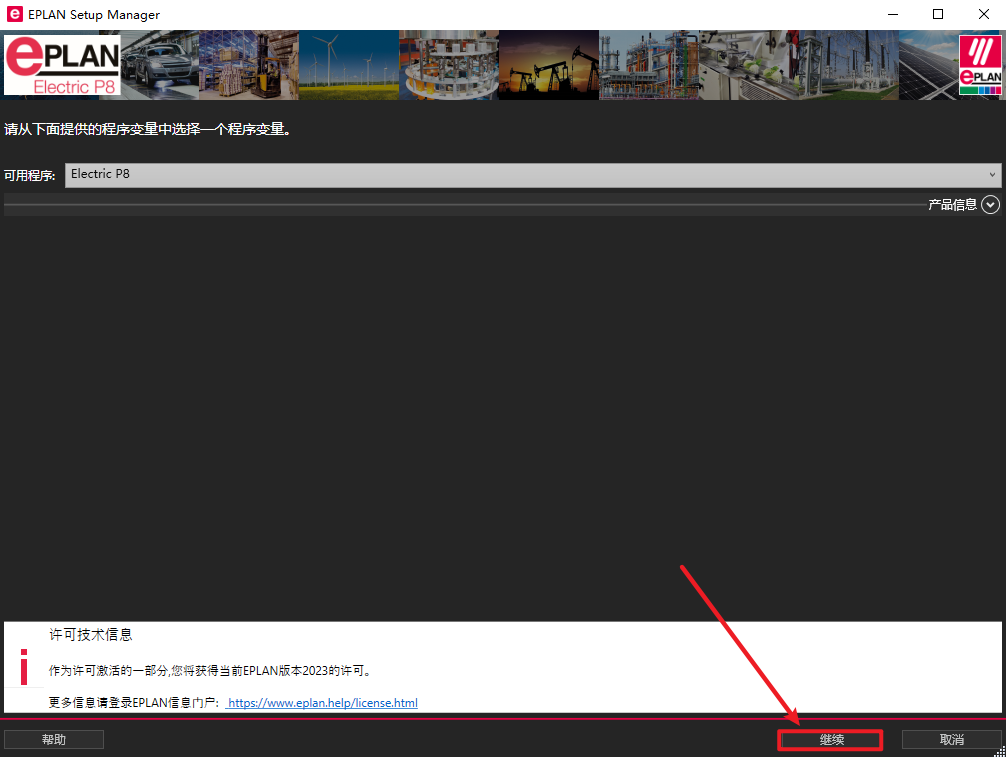Click the EPLAN logo at banner's right end
The height and width of the screenshot is (757, 1006).
979,66
